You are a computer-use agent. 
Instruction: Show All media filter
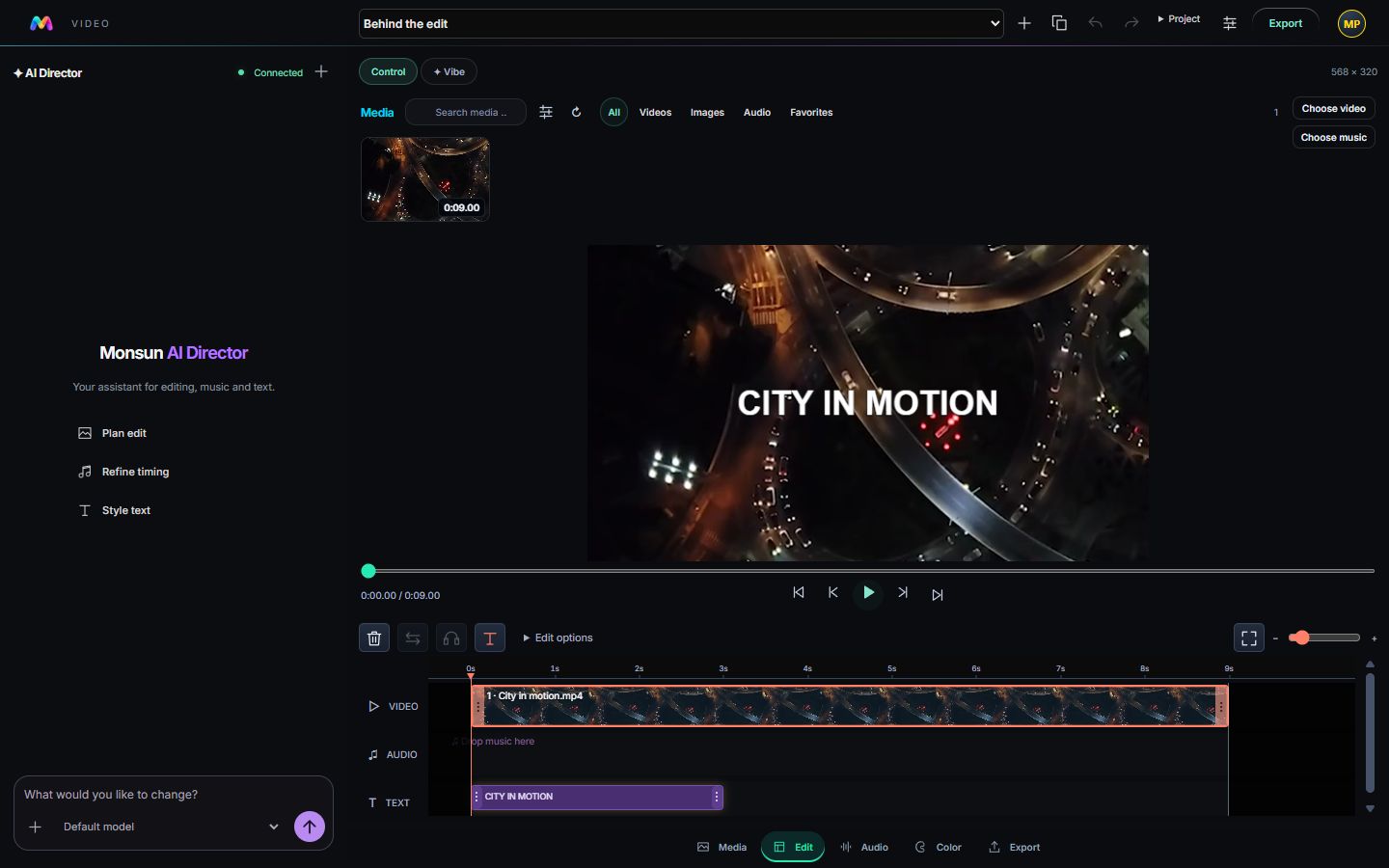tap(613, 112)
